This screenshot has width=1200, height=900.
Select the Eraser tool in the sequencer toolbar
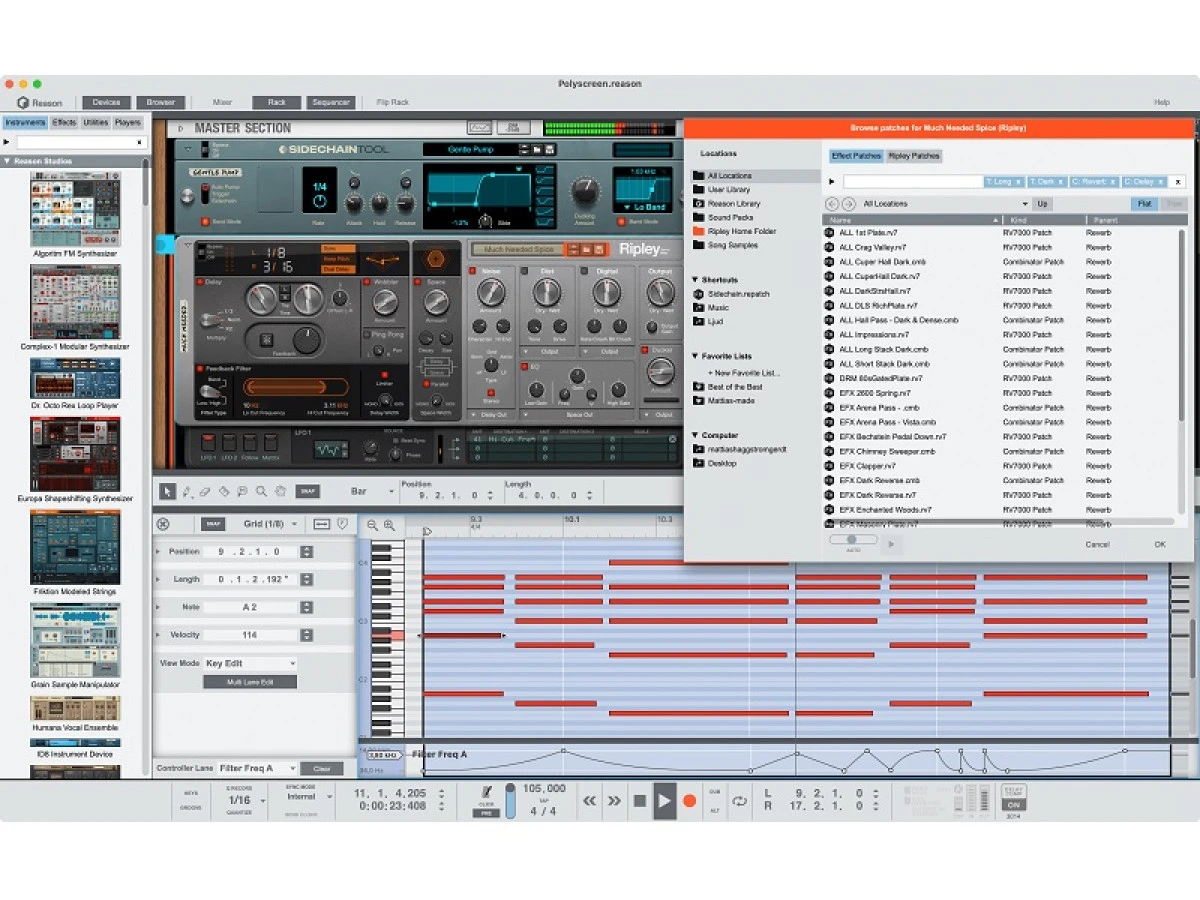[204, 492]
